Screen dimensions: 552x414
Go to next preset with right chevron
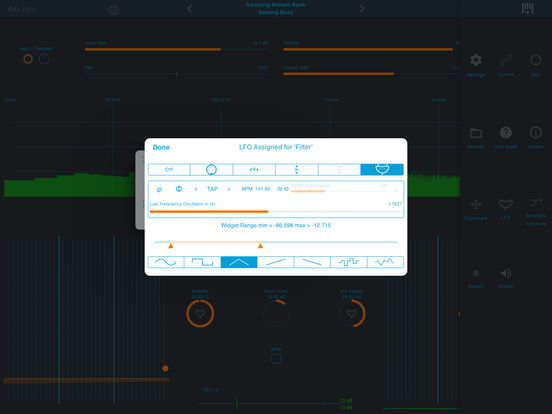point(362,8)
